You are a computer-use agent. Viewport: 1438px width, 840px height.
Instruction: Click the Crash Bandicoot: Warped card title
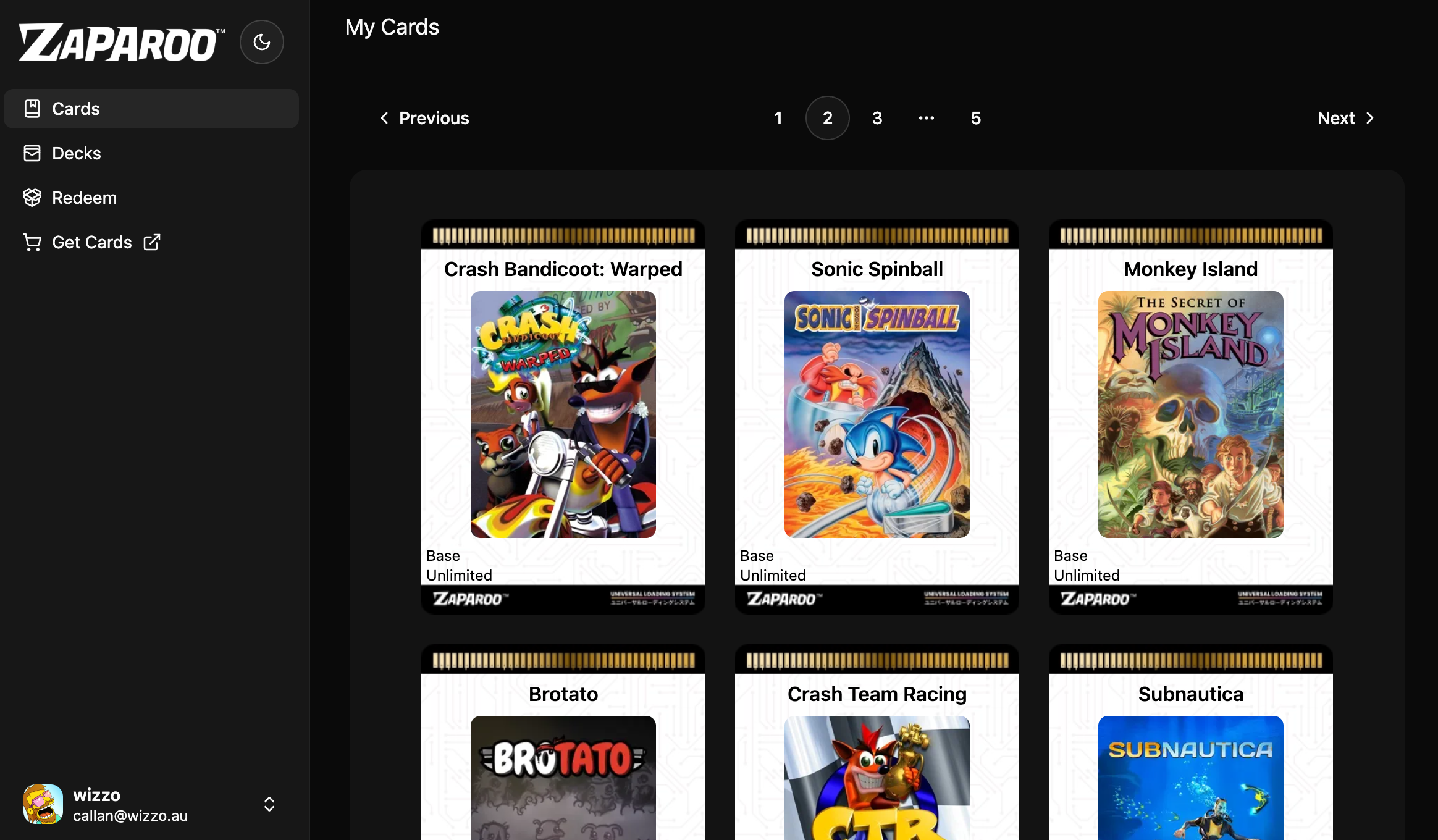[563, 269]
